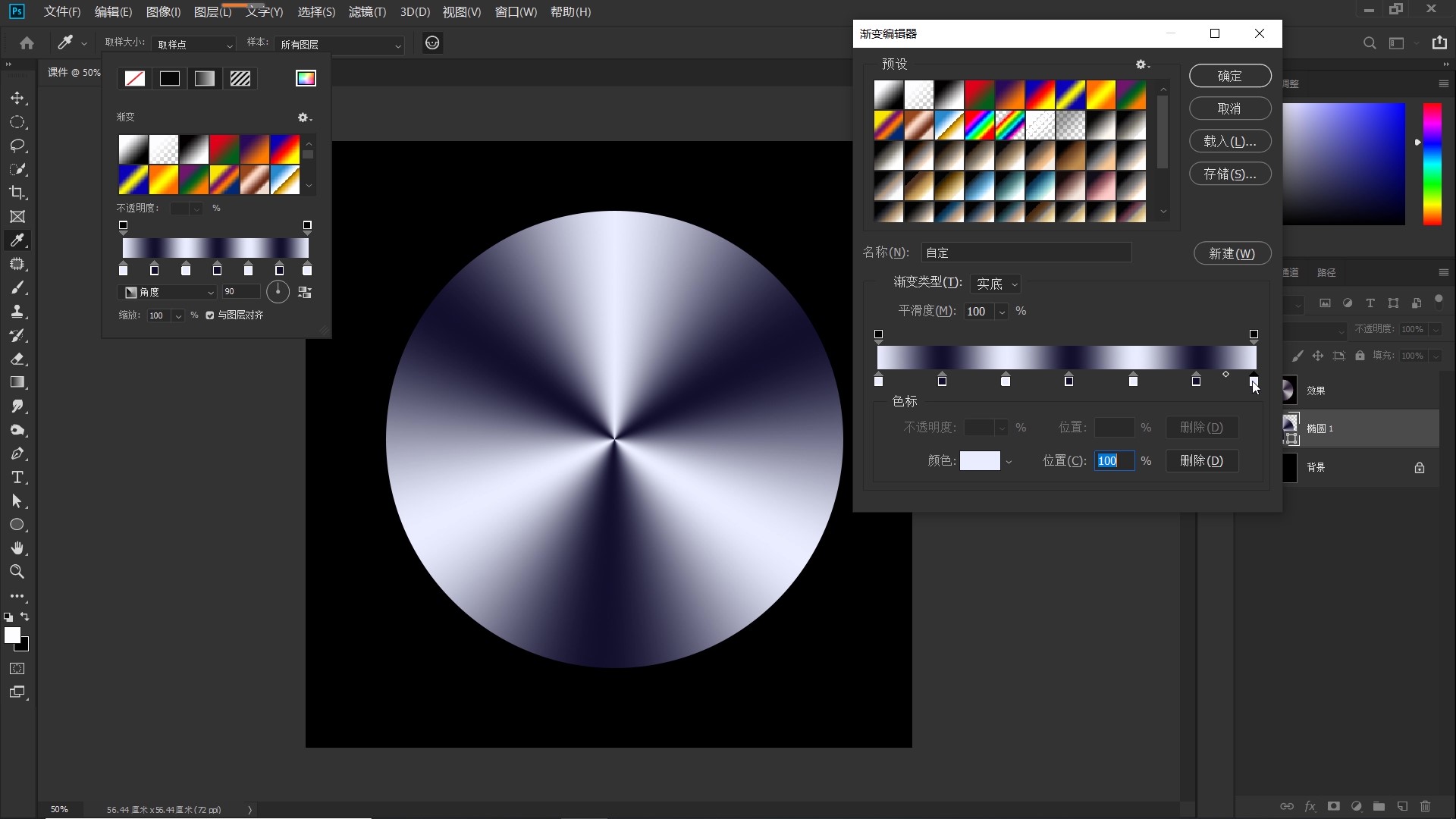Select the gradient fill type

pyautogui.click(x=205, y=79)
